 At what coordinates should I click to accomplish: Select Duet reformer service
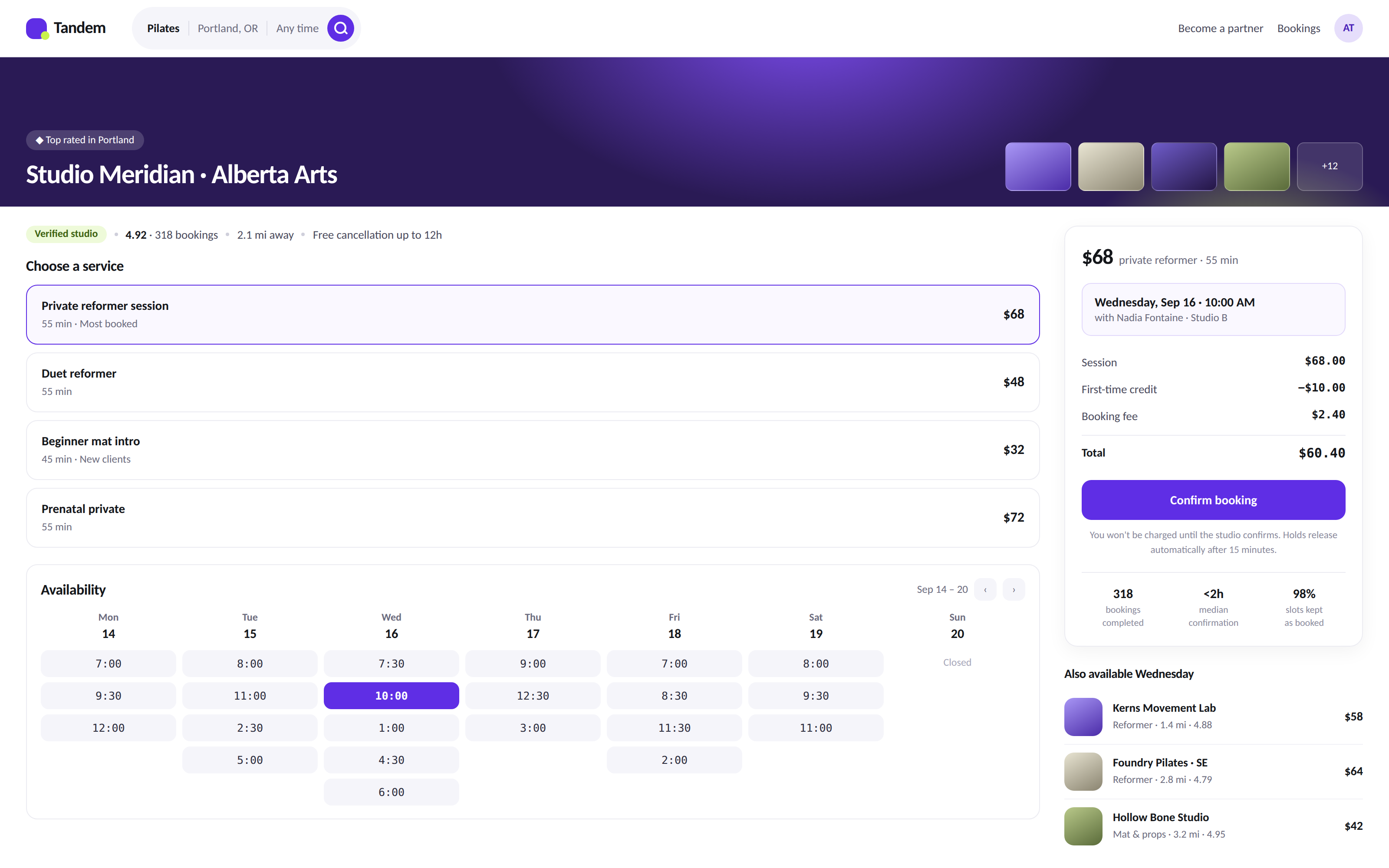[533, 382]
